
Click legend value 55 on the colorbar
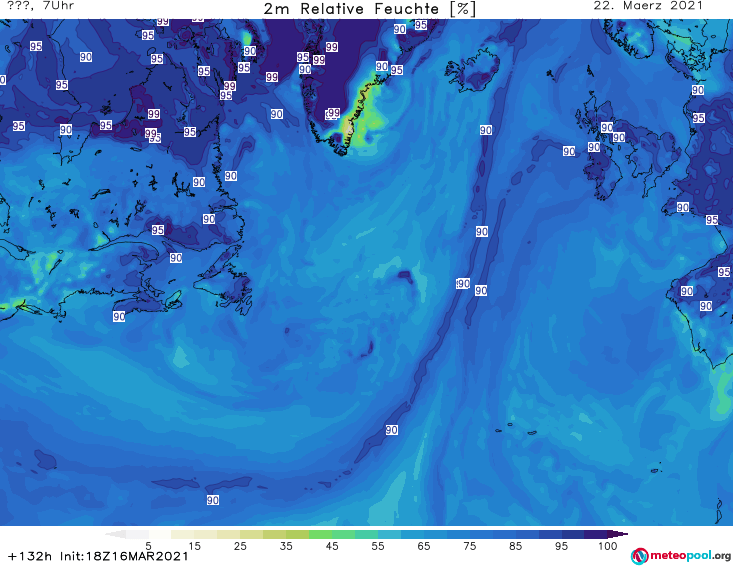point(378,546)
